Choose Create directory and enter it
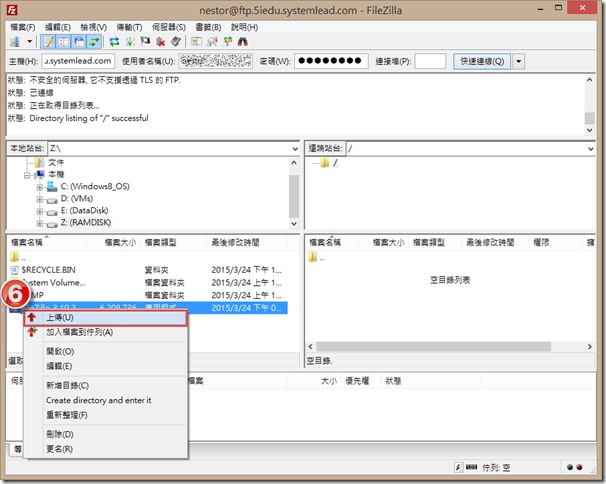The height and width of the screenshot is (484, 606). [x=106, y=400]
